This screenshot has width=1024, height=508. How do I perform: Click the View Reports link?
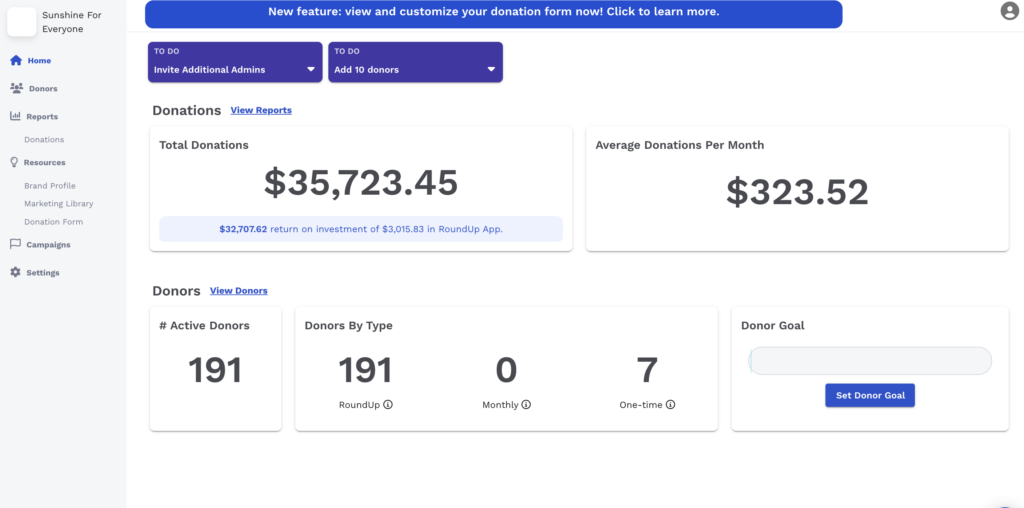(261, 110)
